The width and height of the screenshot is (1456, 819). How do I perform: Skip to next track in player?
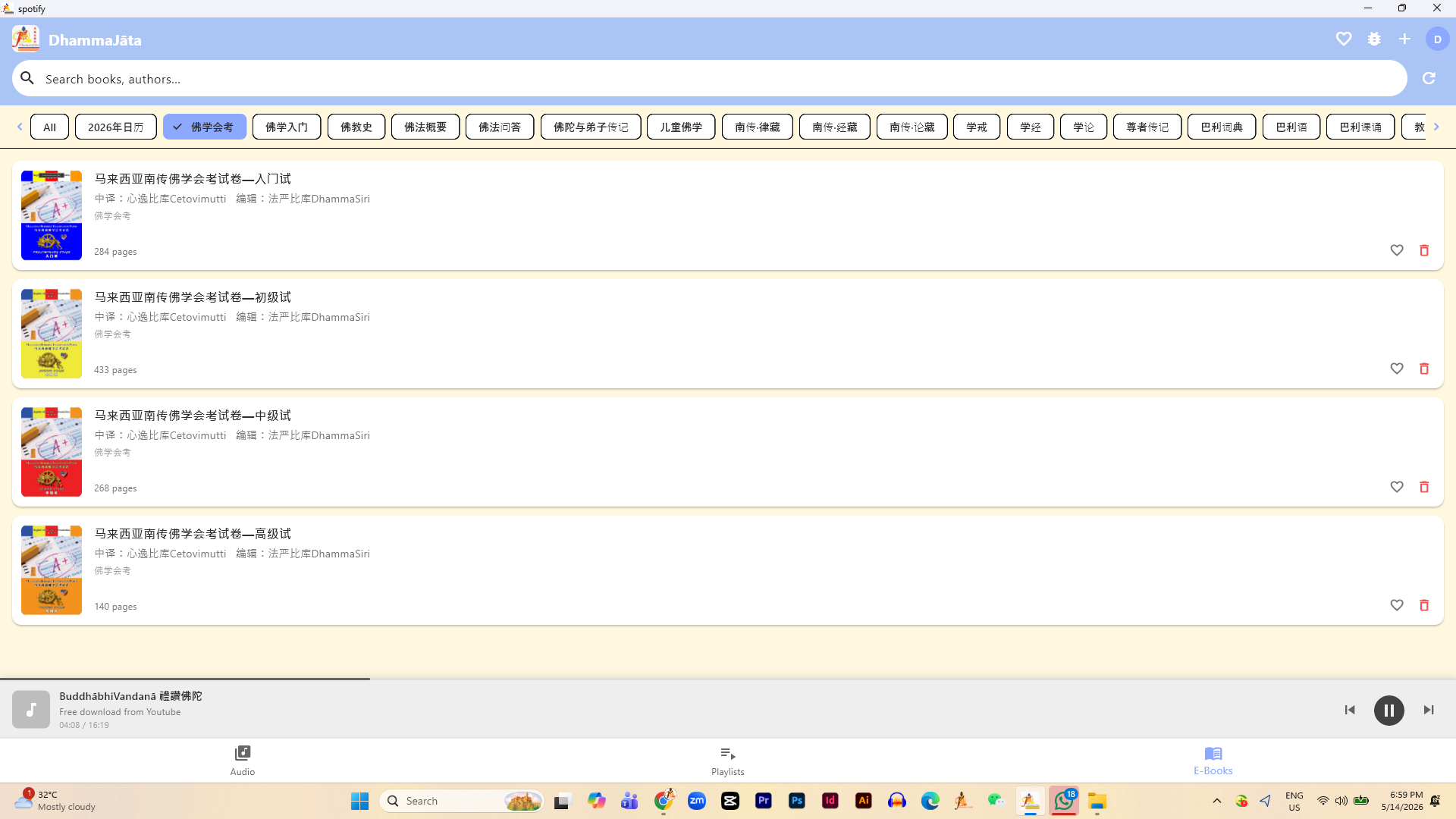click(x=1429, y=710)
